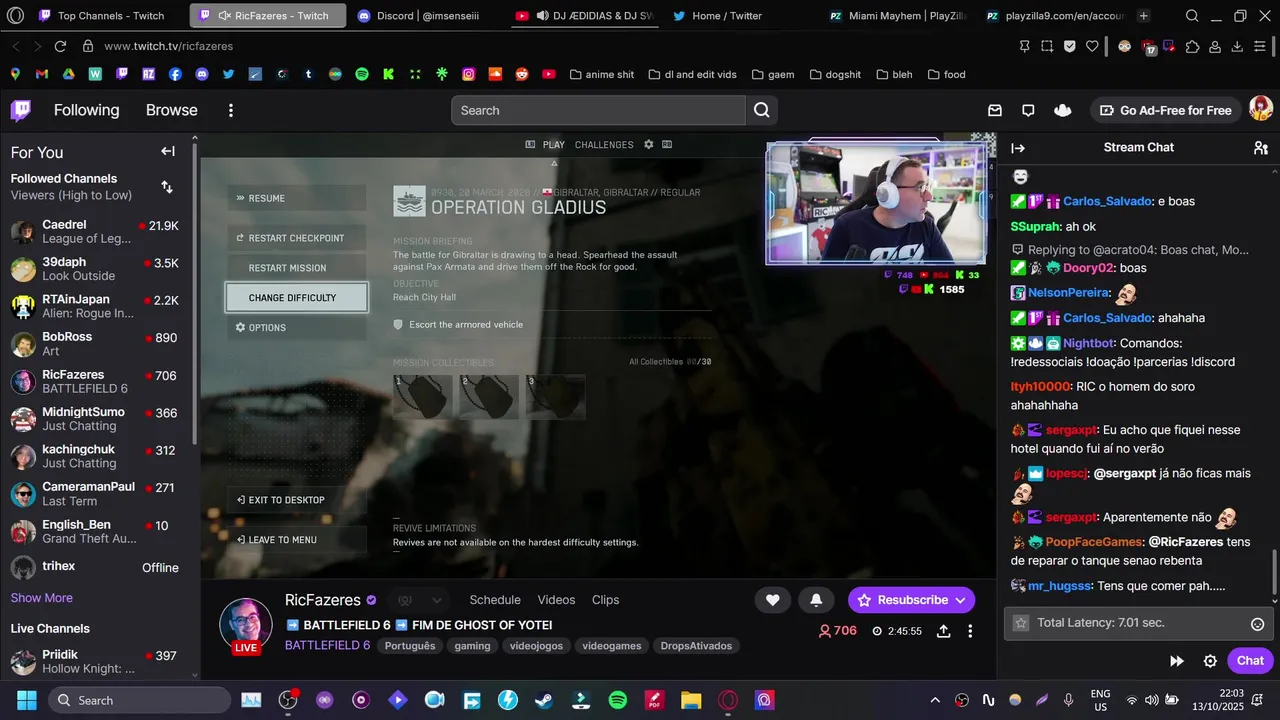The height and width of the screenshot is (720, 1280).
Task: Open the food bookmarks folder
Action: 946,74
